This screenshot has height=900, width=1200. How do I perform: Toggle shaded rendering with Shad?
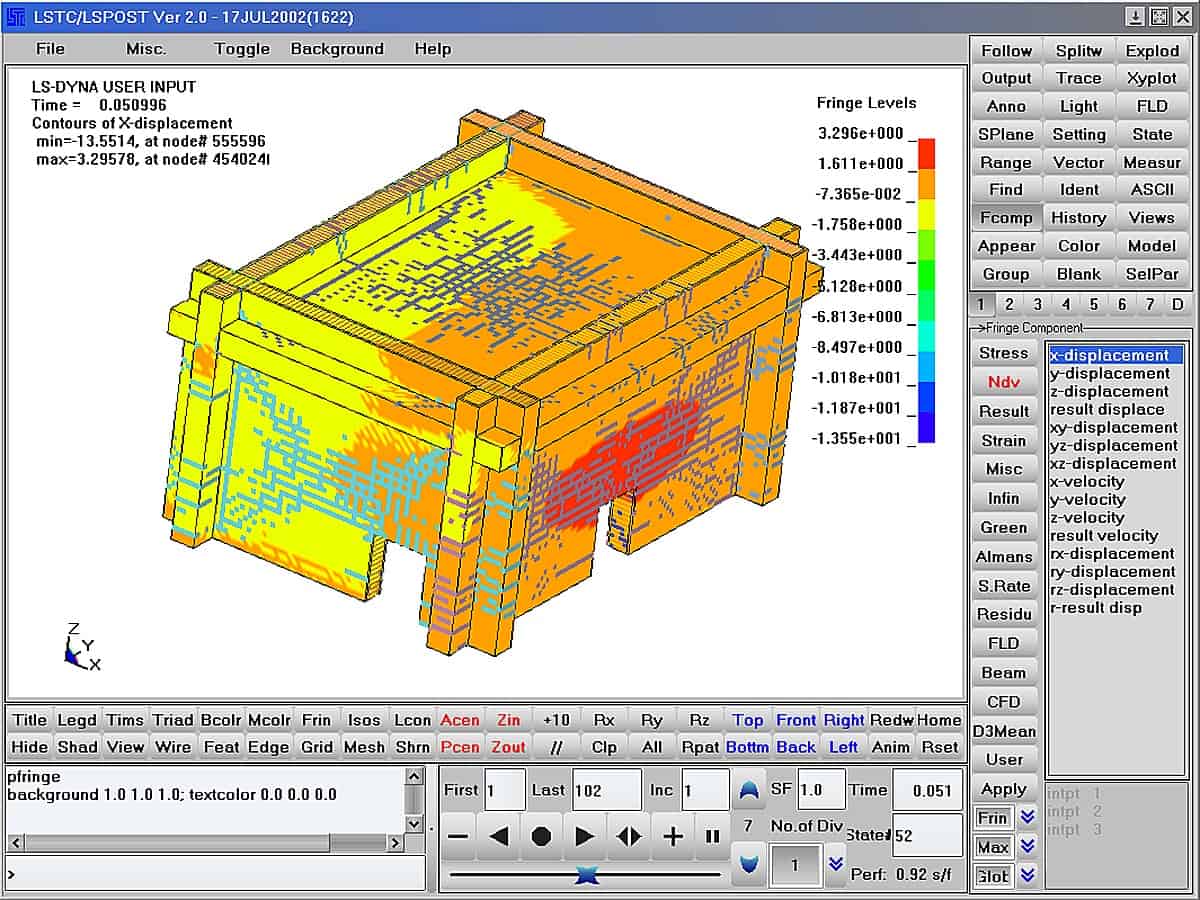77,746
